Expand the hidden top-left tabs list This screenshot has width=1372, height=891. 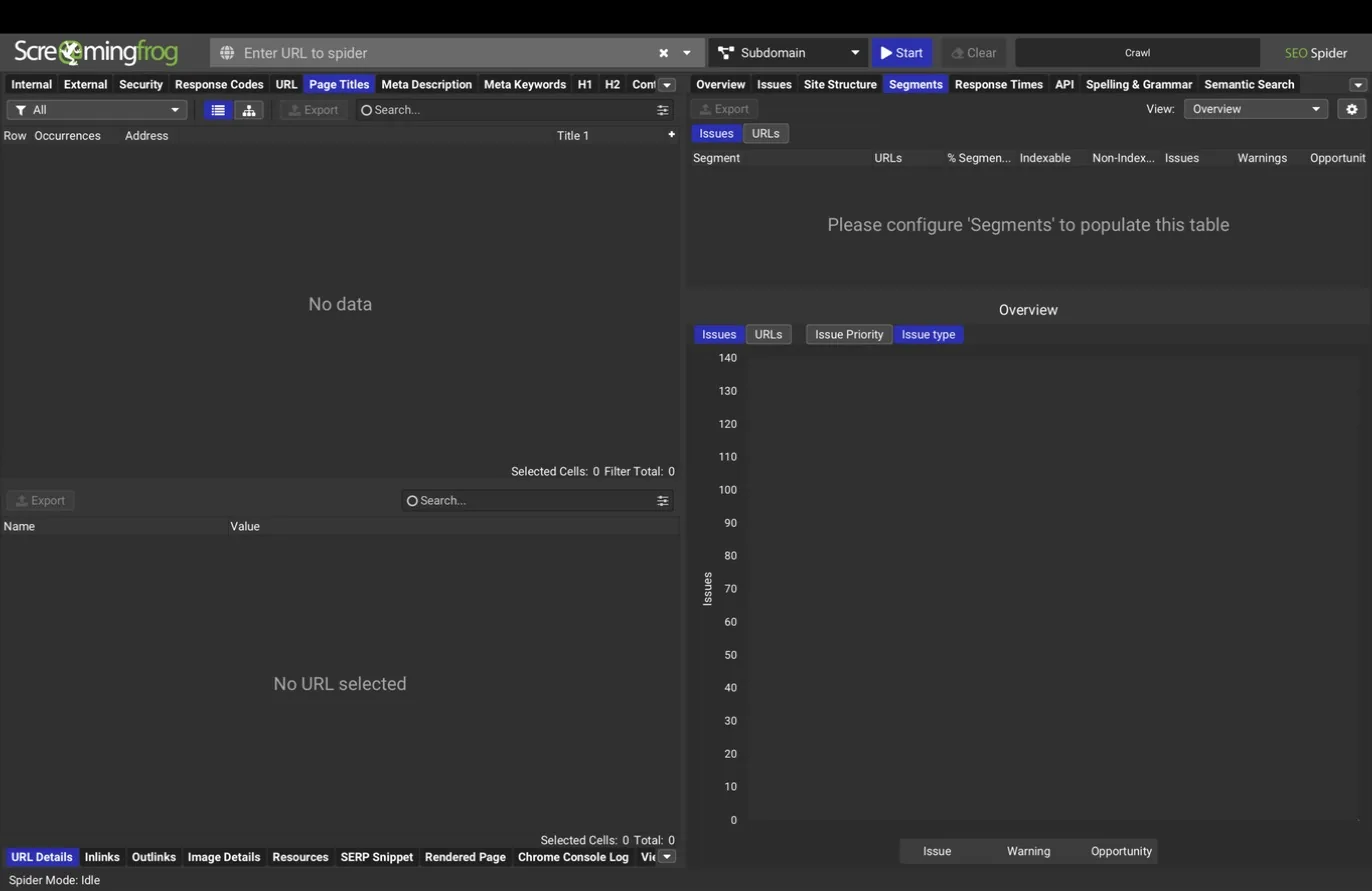pos(667,85)
